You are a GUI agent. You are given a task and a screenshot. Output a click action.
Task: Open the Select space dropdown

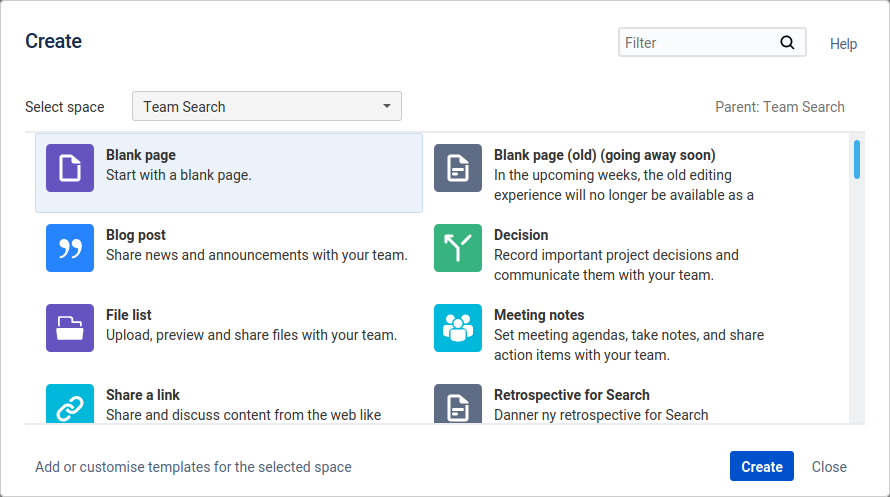[x=267, y=106]
